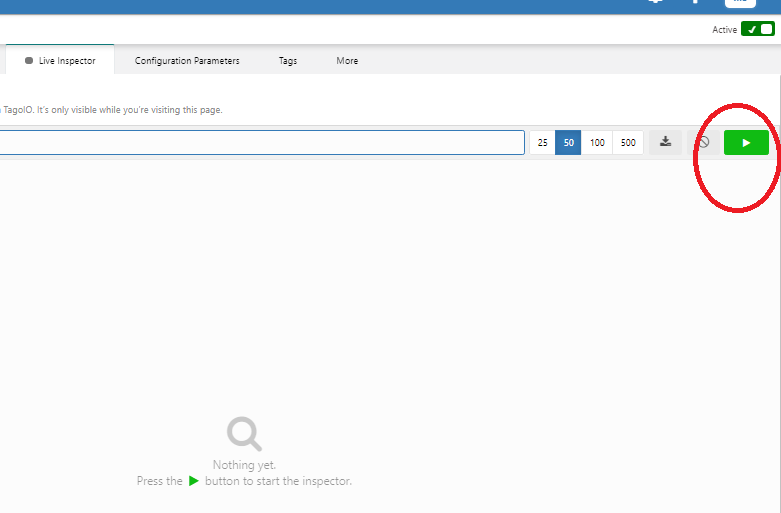
Task: Open the Live Inspector tab
Action: point(60,60)
